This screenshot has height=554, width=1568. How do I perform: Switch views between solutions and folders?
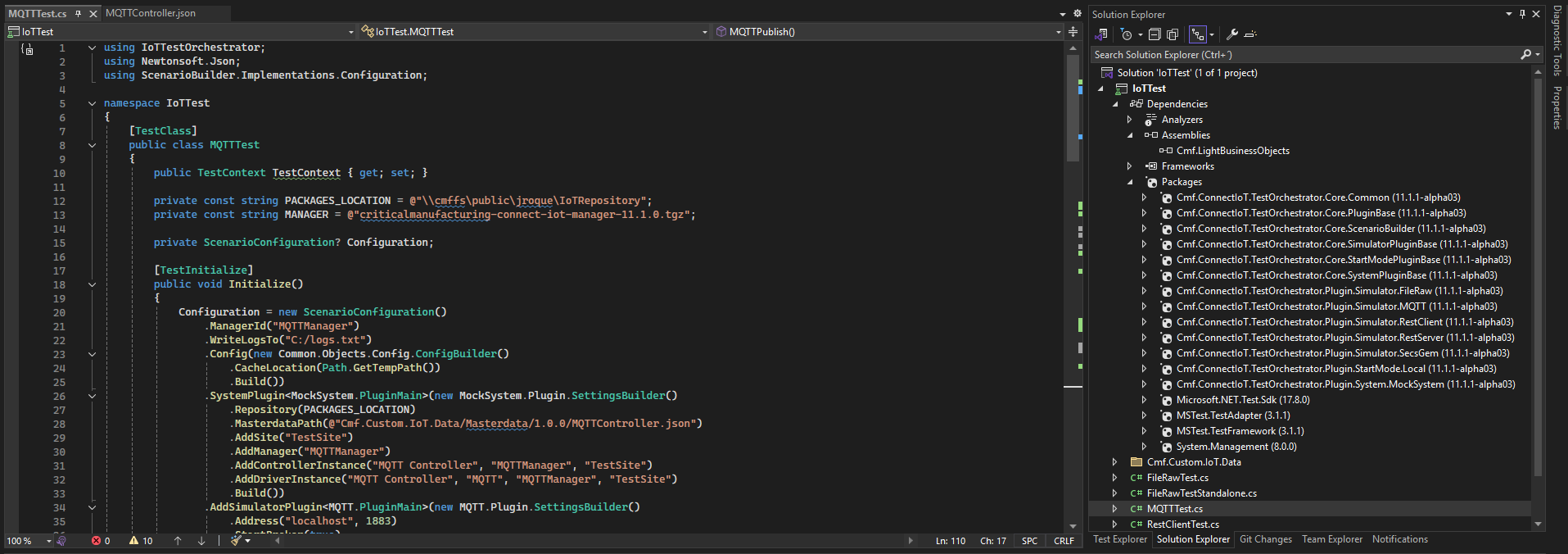[1101, 34]
